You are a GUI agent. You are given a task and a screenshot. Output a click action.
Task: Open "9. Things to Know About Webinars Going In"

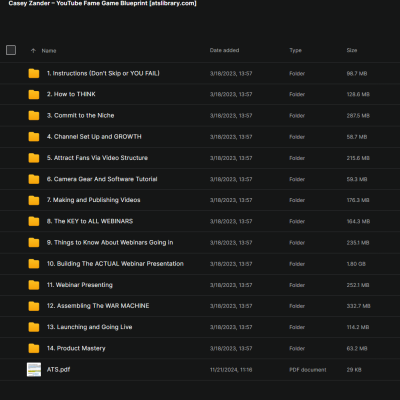110,243
